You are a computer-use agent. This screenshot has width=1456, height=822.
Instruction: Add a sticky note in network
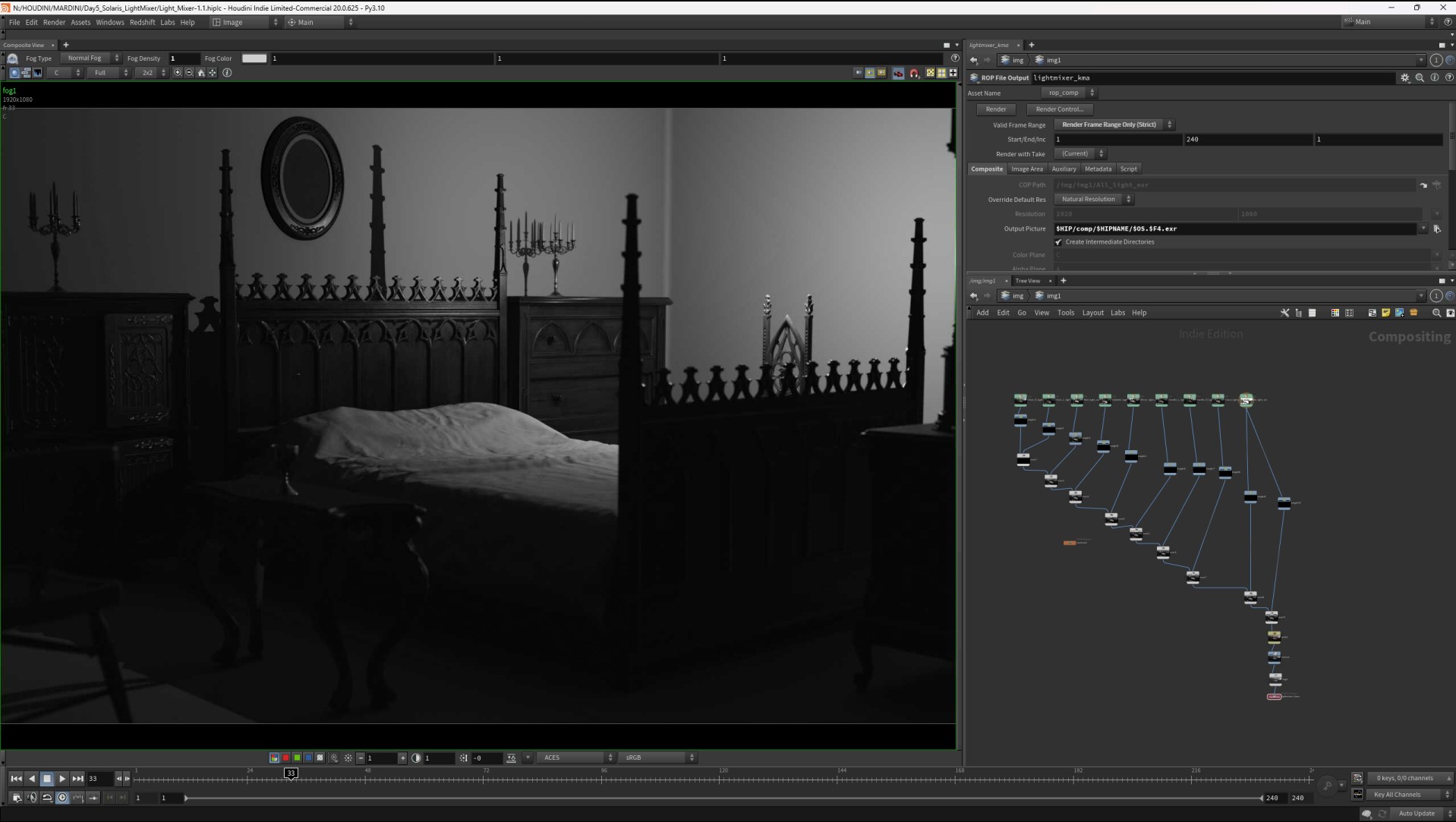click(1385, 313)
